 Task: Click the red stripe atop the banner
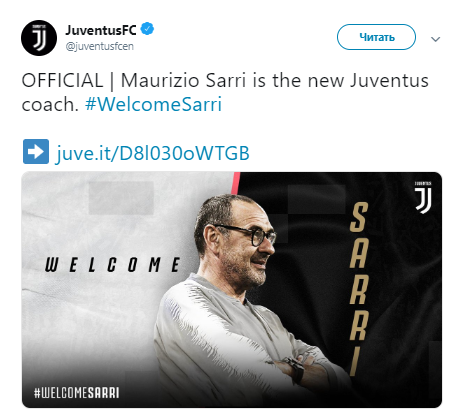click(x=235, y=183)
